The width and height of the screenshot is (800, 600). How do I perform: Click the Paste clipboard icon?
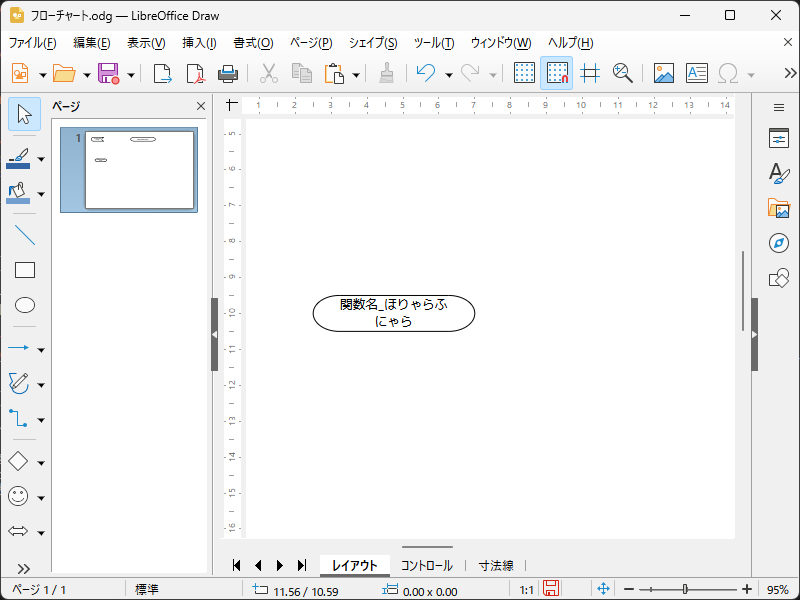pyautogui.click(x=334, y=73)
